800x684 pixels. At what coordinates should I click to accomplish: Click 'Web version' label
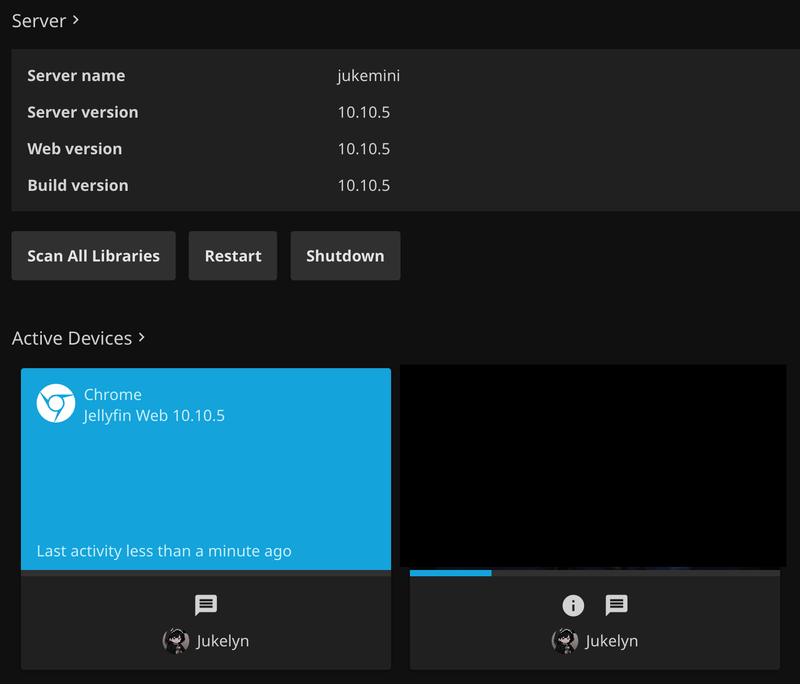pyautogui.click(x=74, y=149)
